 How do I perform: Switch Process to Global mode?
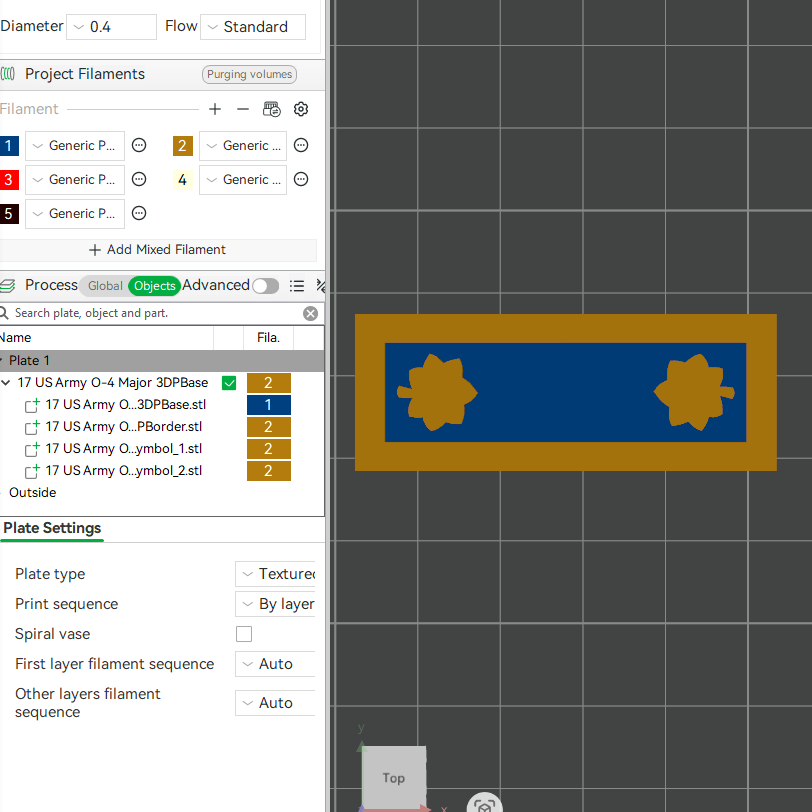105,286
